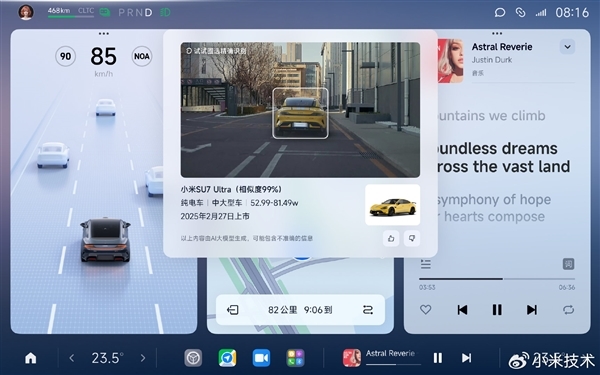This screenshot has height=375, width=600.
Task: Toggle repeat mode in music player
Action: (568, 309)
